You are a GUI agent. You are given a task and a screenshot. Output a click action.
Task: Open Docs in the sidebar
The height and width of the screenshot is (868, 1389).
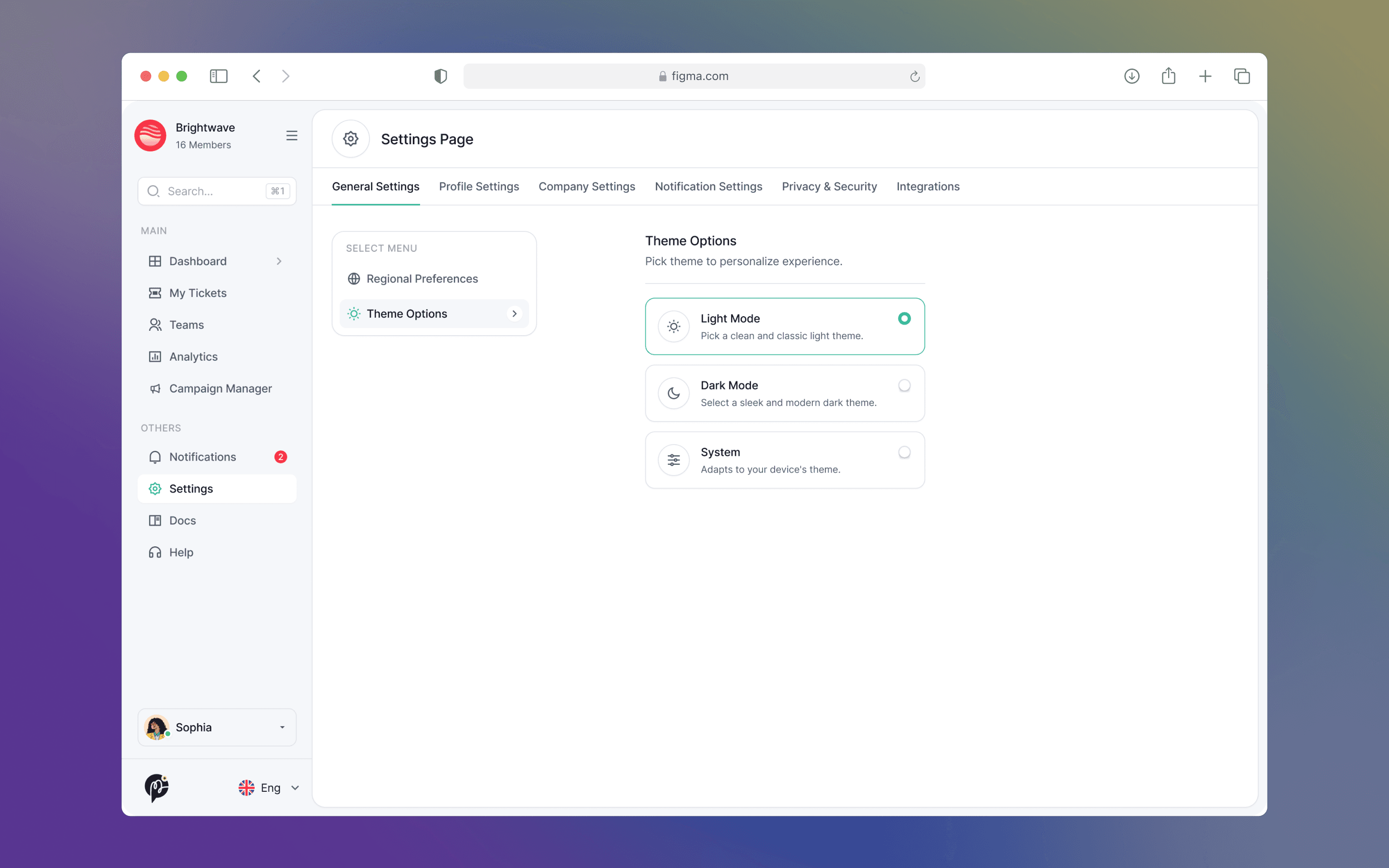pyautogui.click(x=217, y=521)
